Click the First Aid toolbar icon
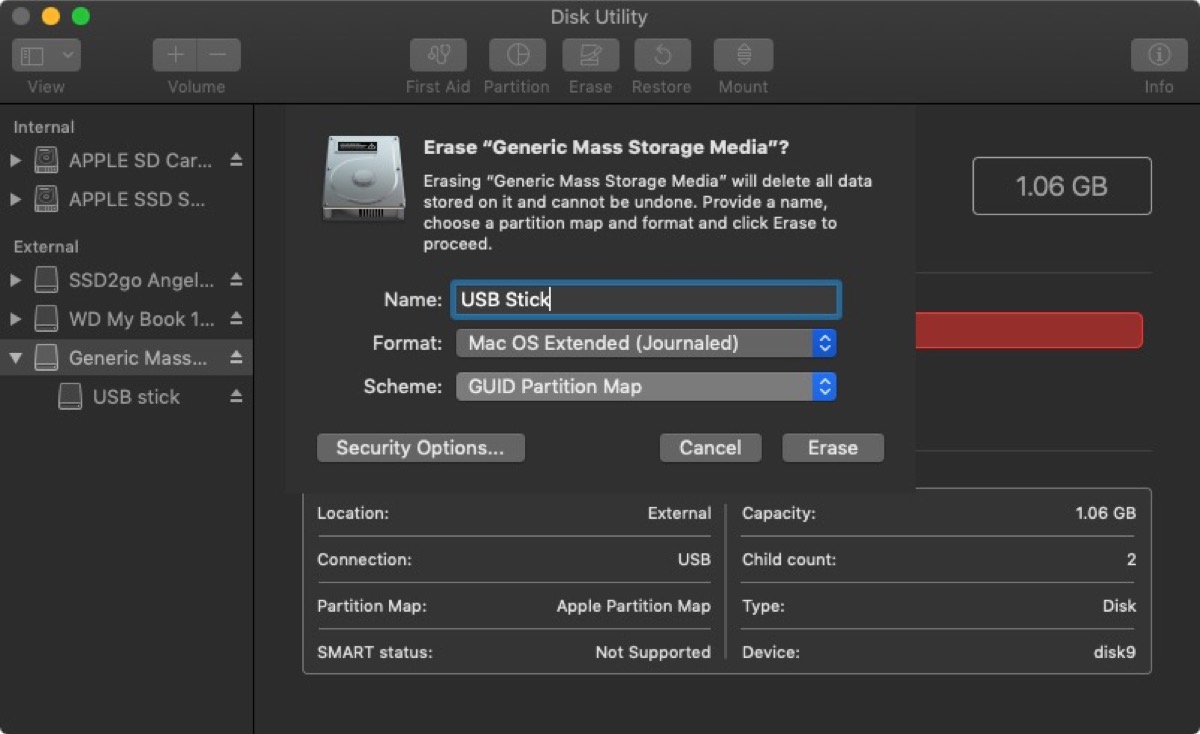Image resolution: width=1200 pixels, height=734 pixels. pyautogui.click(x=438, y=55)
